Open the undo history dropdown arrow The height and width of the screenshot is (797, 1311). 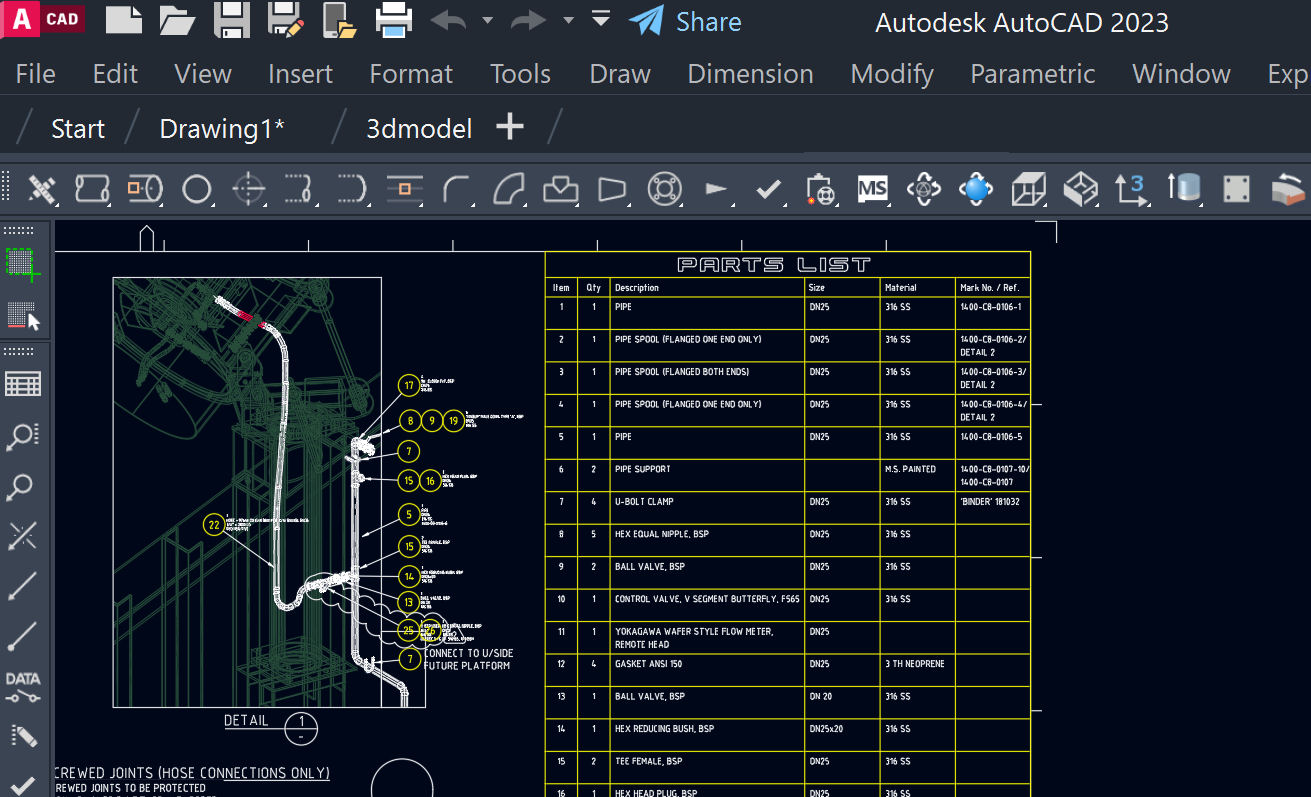click(x=487, y=20)
